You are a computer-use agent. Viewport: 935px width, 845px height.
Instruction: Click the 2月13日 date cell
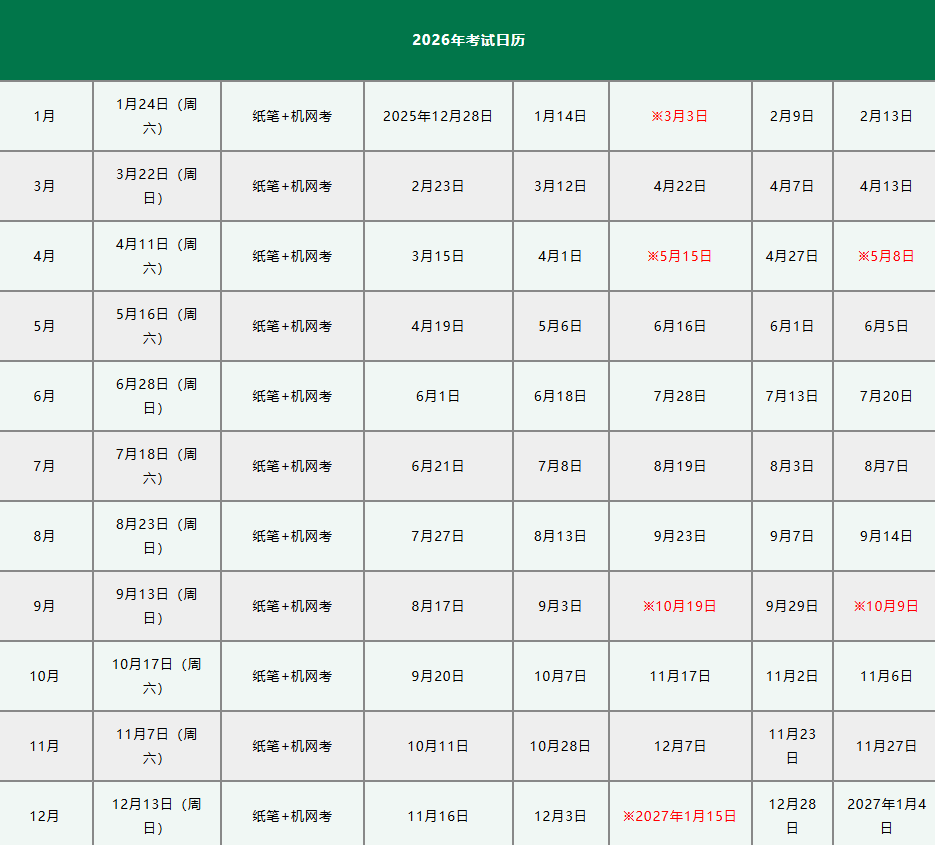[885, 116]
